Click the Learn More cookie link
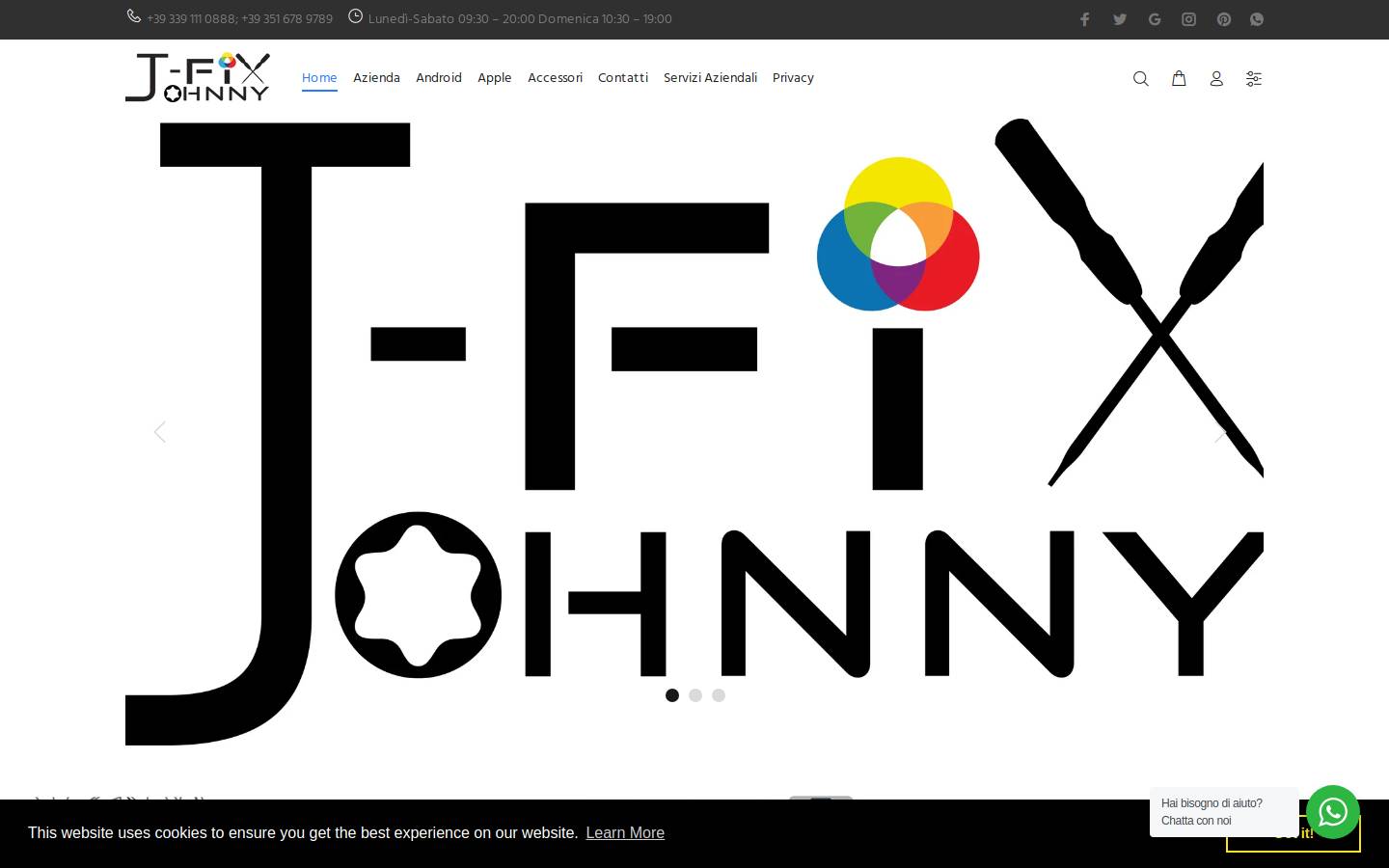Image resolution: width=1389 pixels, height=868 pixels. click(625, 833)
